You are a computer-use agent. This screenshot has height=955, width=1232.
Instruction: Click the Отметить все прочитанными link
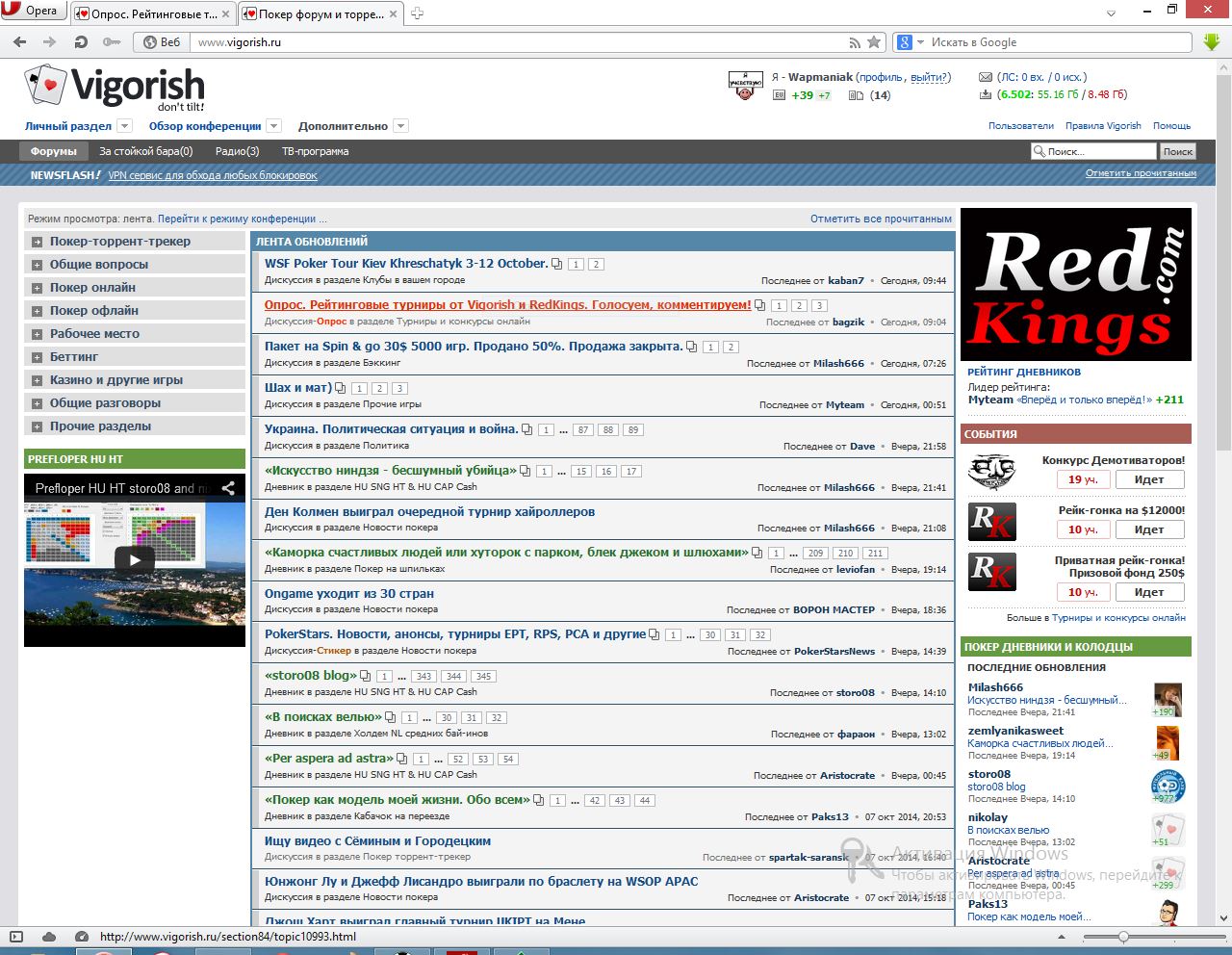click(881, 219)
